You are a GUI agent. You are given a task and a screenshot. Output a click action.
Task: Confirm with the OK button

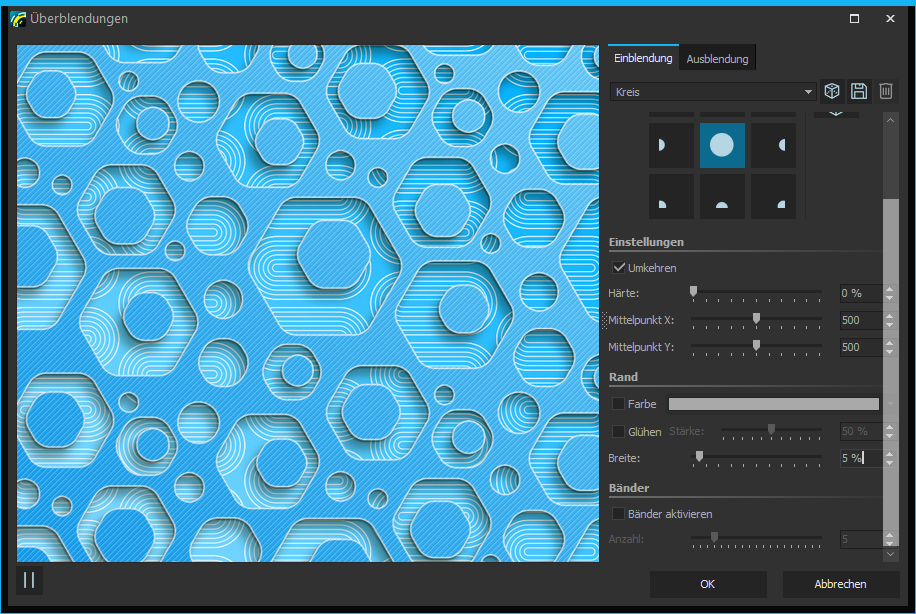click(x=708, y=584)
